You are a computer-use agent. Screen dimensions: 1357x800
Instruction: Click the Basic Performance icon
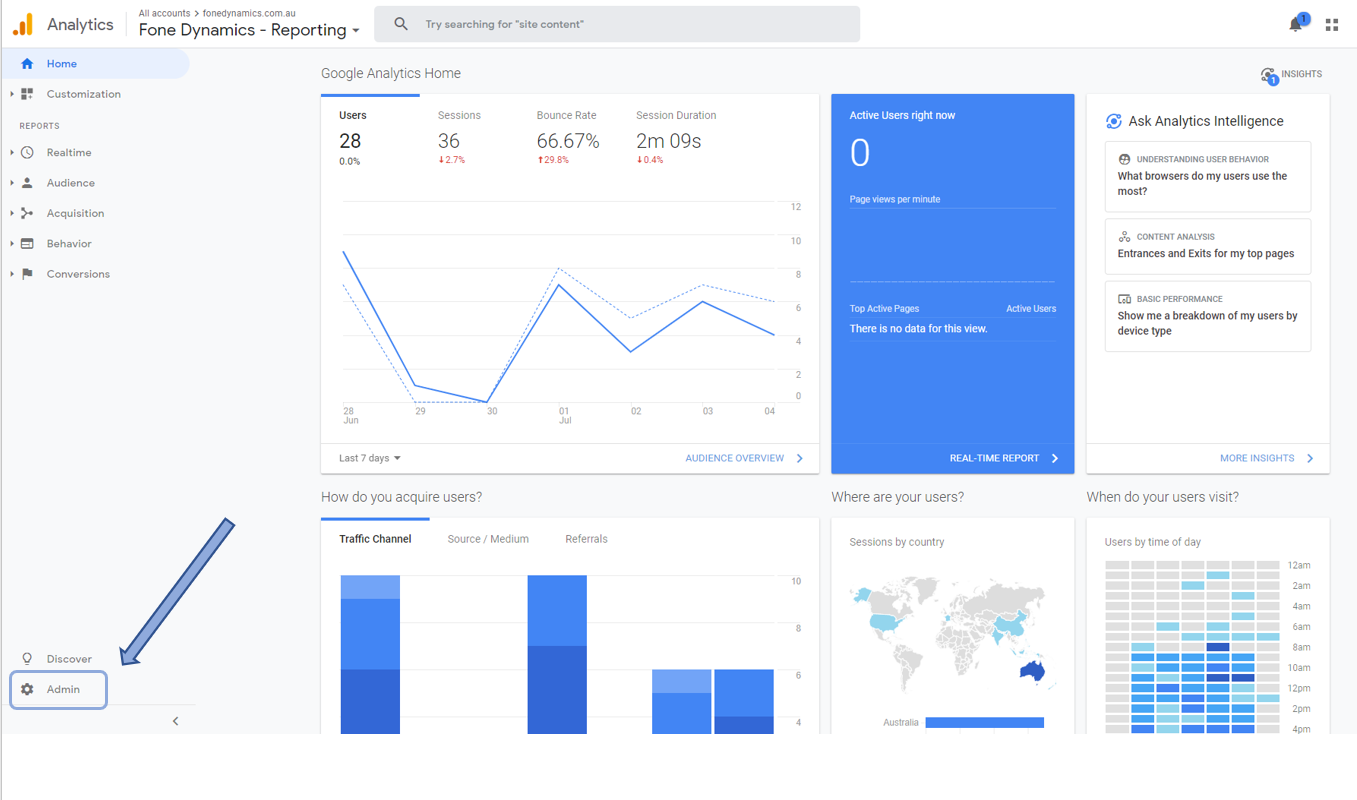tap(1124, 299)
